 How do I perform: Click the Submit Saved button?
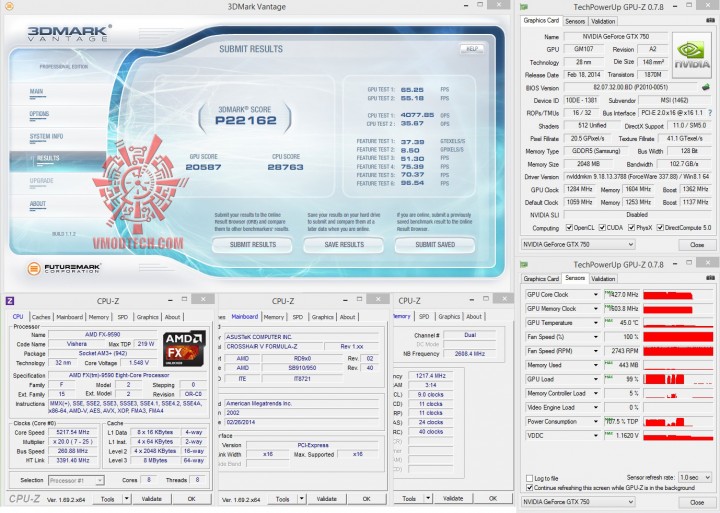pyautogui.click(x=435, y=245)
